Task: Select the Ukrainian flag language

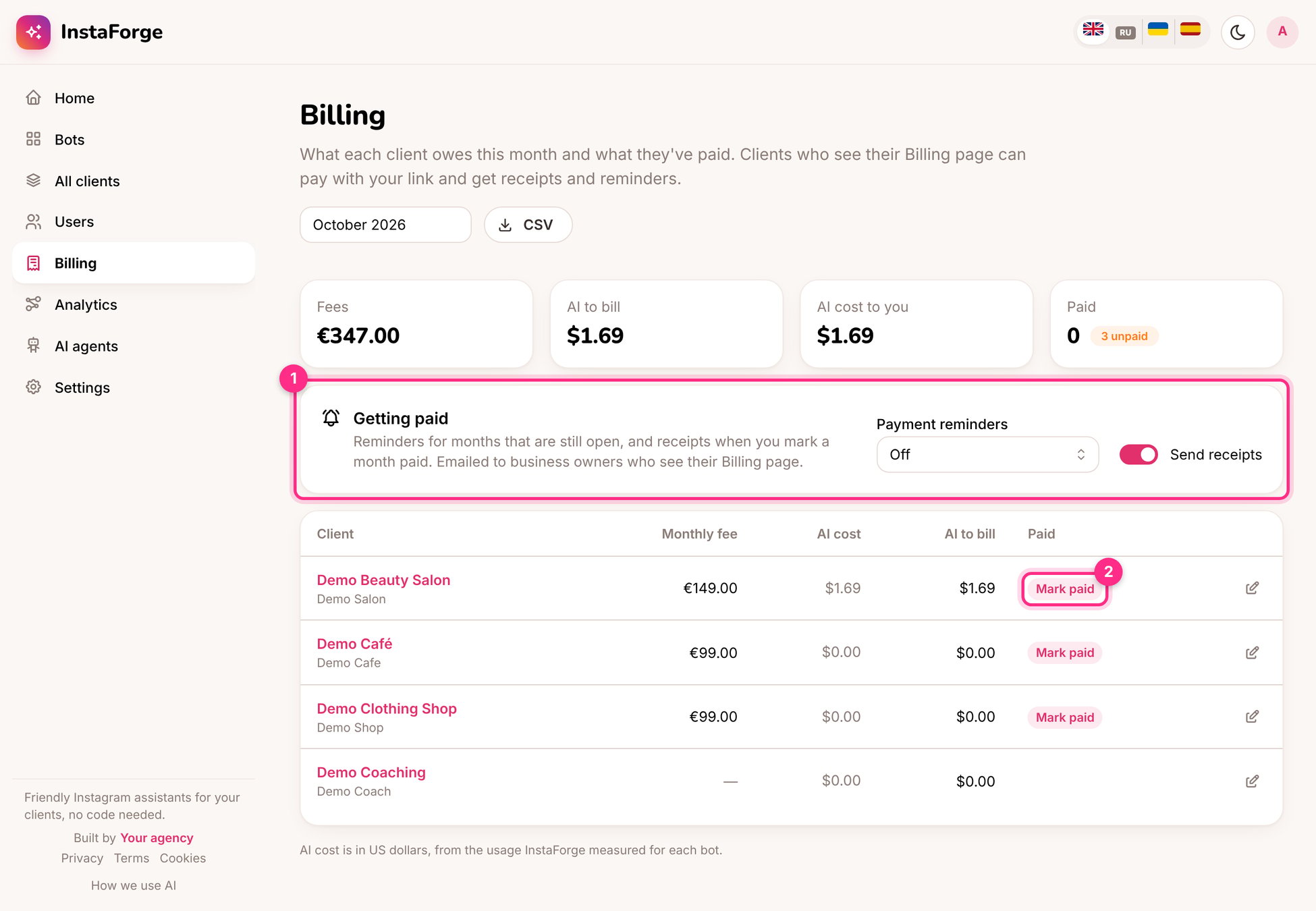Action: click(1157, 30)
